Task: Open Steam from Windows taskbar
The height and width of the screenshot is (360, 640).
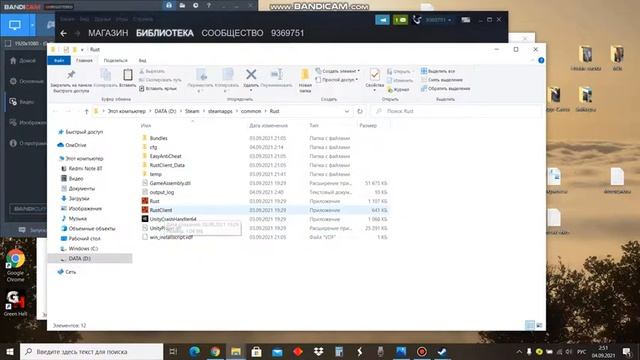Action: 442,351
